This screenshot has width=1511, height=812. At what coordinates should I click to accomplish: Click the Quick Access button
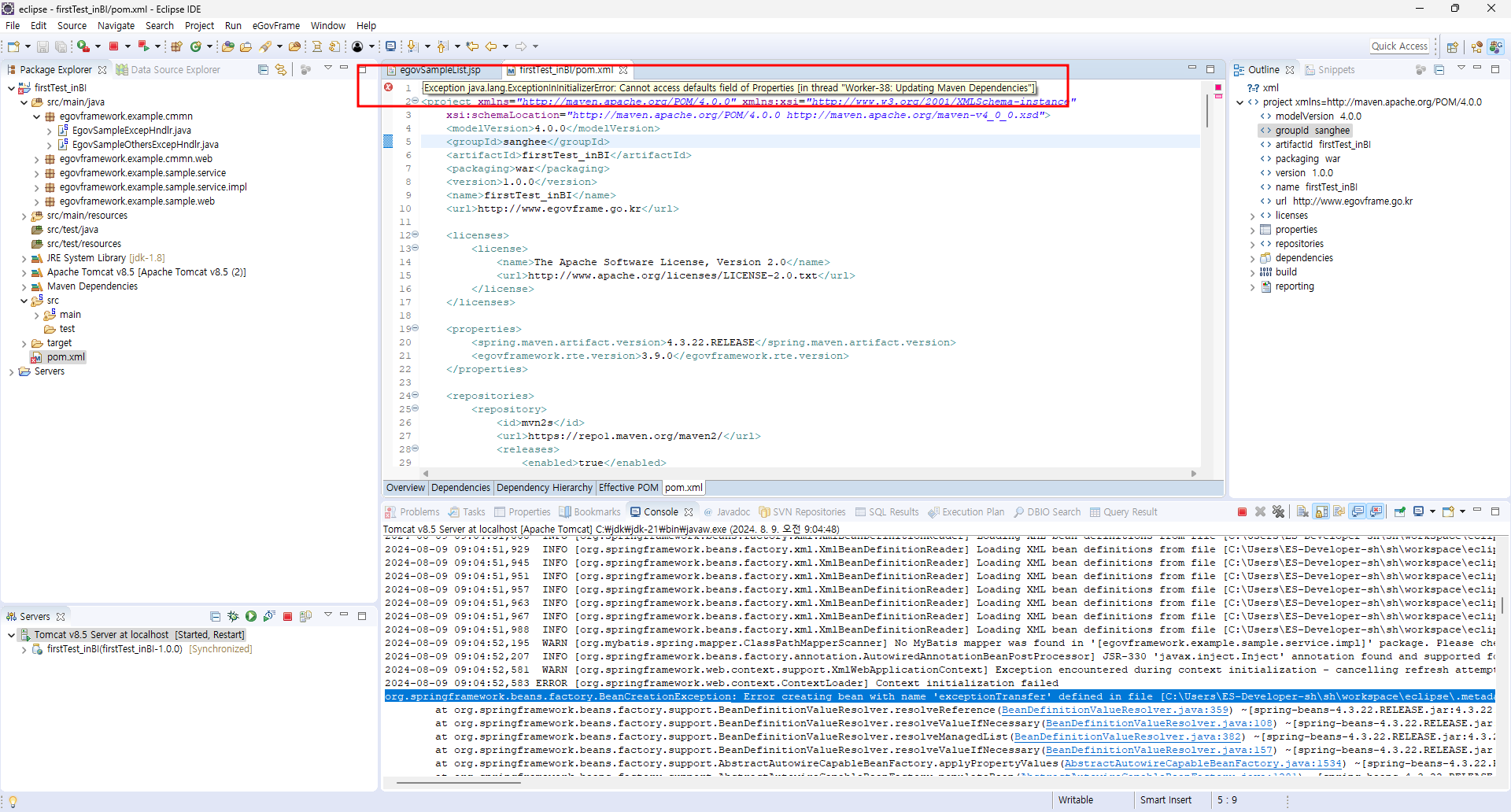point(1399,46)
